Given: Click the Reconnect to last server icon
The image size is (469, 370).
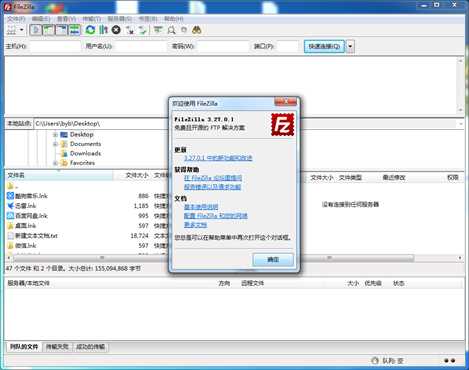Looking at the screenshot, I should coord(143,30).
